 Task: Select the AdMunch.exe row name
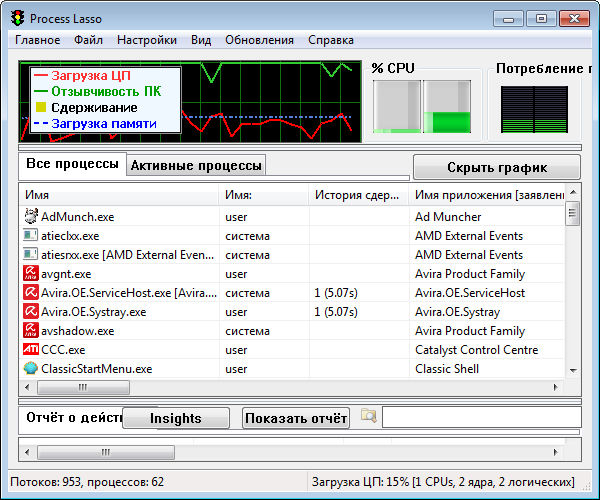click(78, 217)
